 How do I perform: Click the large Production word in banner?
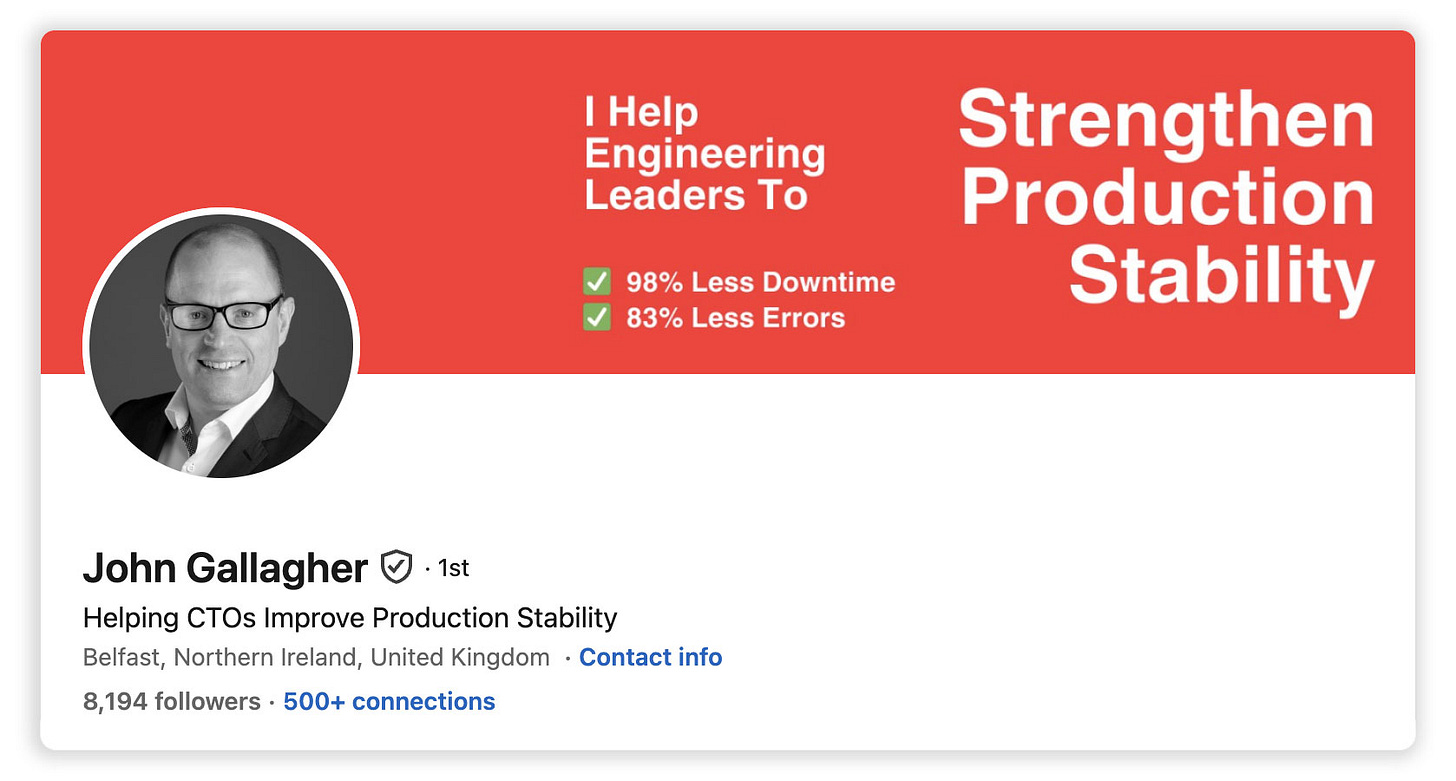tap(1168, 197)
